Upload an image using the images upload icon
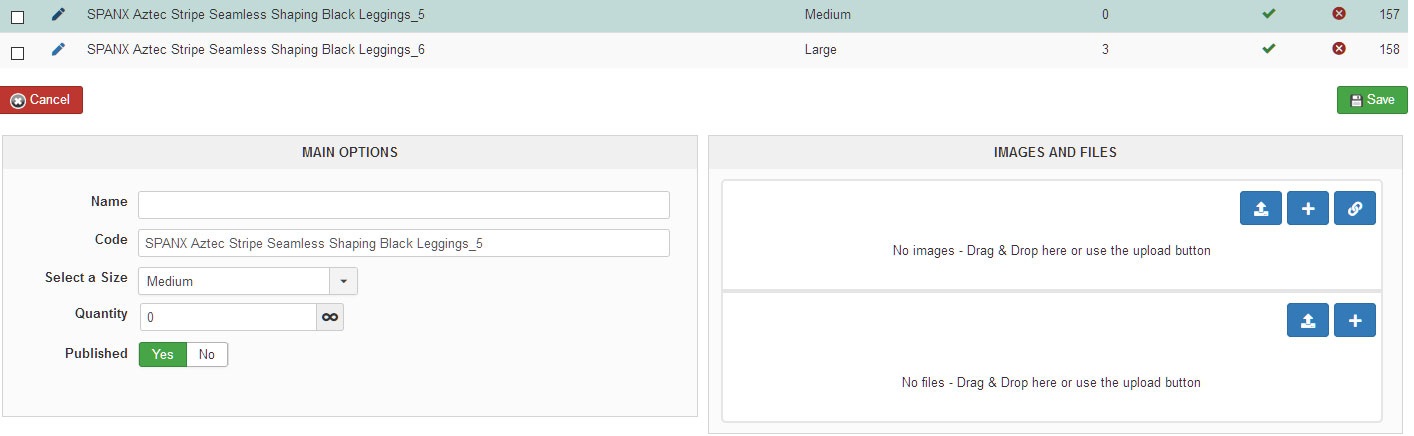 coord(1261,208)
